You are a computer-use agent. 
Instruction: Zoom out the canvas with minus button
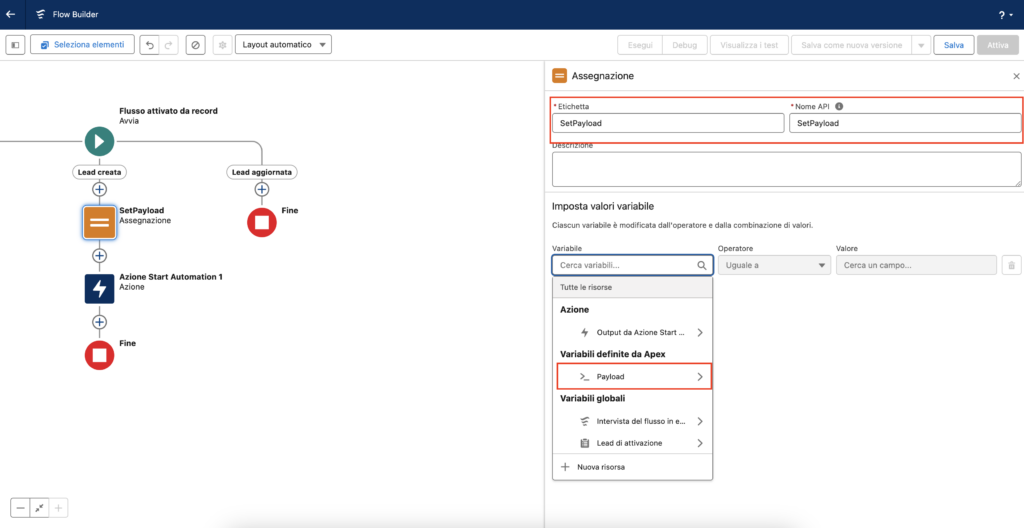(x=20, y=508)
